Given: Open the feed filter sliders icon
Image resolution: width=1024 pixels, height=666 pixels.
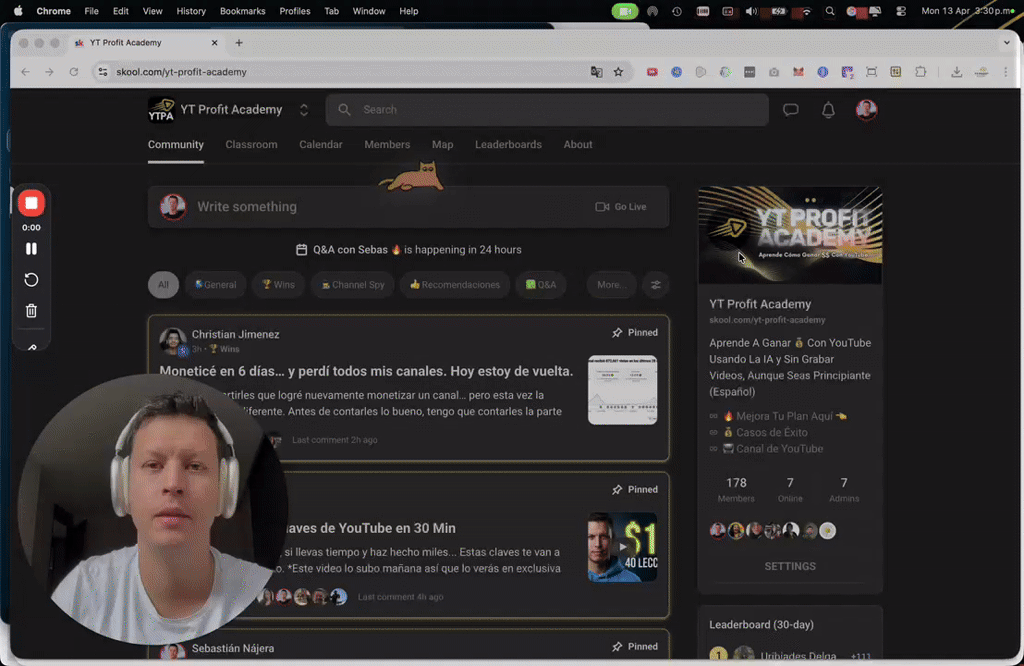Looking at the screenshot, I should coord(656,285).
